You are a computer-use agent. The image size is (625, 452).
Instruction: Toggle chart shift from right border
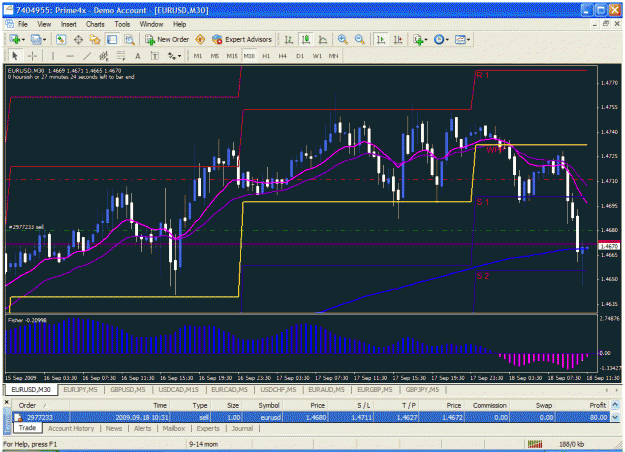coord(397,39)
